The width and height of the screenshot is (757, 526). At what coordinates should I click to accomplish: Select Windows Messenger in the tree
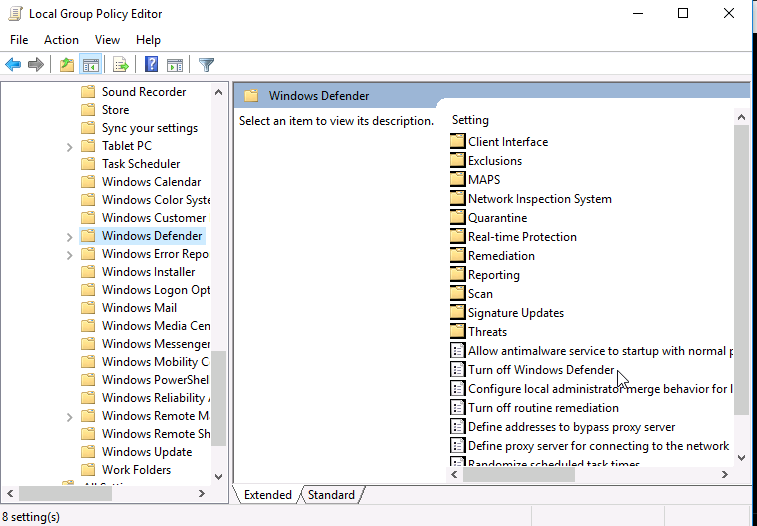[x=155, y=344]
